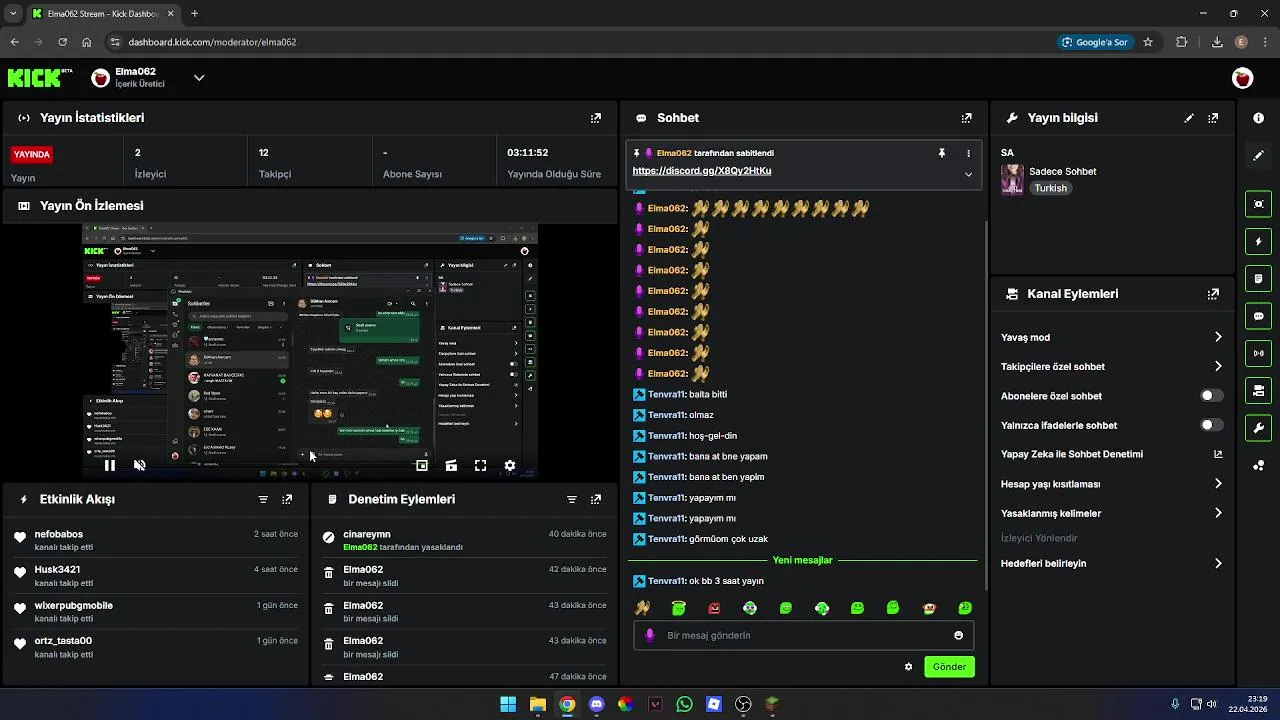
Task: Pause the stream preview video
Action: pyautogui.click(x=110, y=465)
